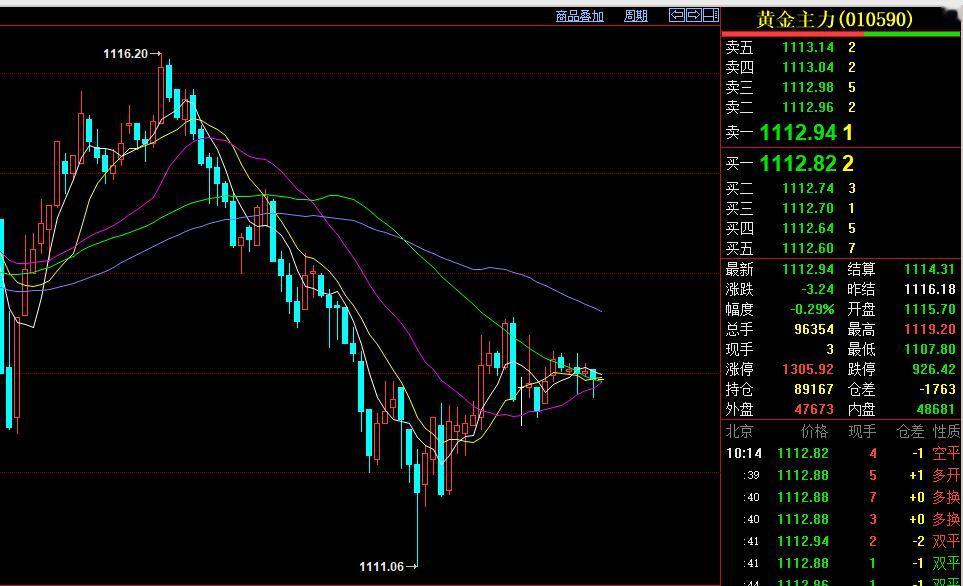This screenshot has width=963, height=586.
Task: Click the 跌停 limit-down value 926.42
Action: tap(934, 369)
